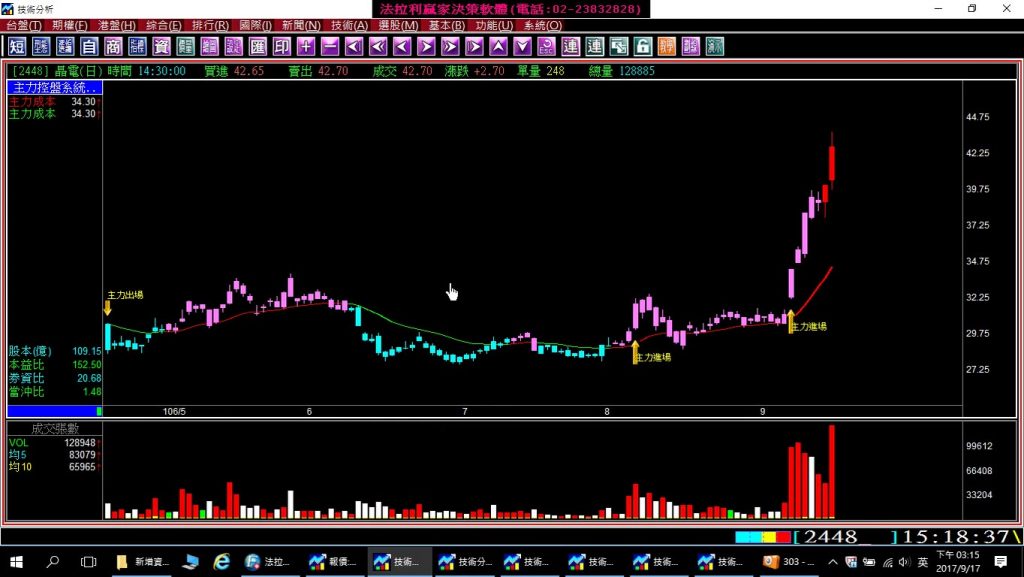Click the 主力進場 marker near September
Image resolution: width=1024 pixels, height=577 pixels.
point(808,326)
